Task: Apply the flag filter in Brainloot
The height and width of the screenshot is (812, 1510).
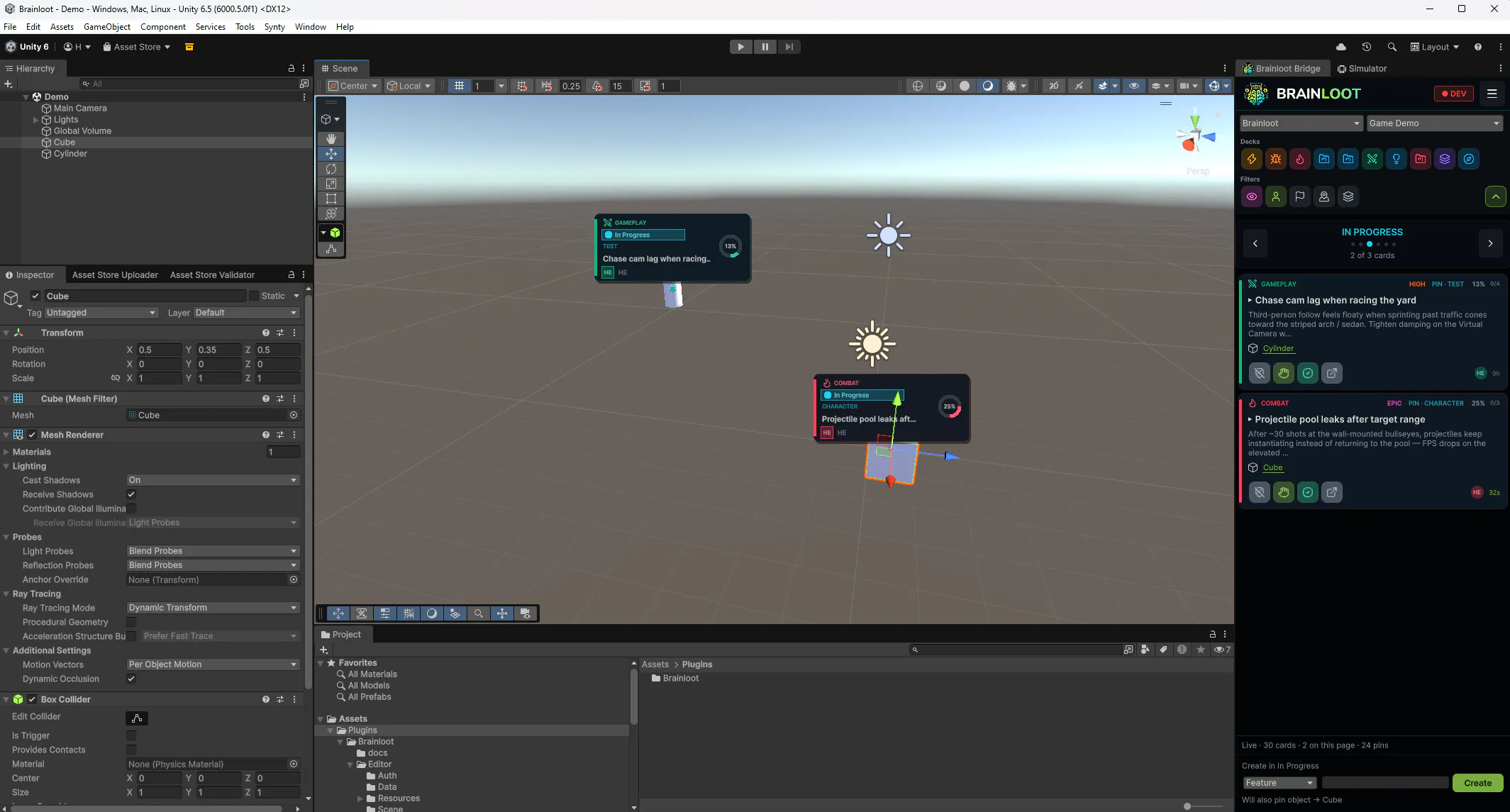Action: point(1300,196)
